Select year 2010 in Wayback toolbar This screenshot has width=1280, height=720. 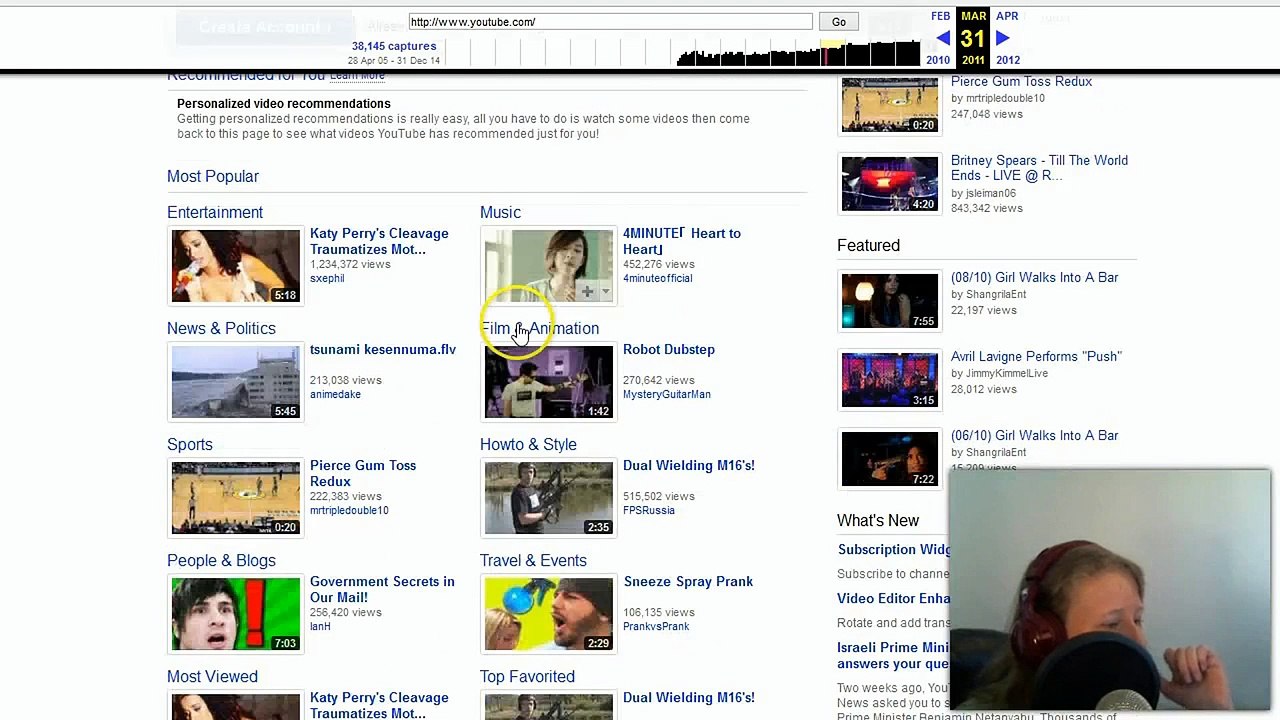[938, 60]
